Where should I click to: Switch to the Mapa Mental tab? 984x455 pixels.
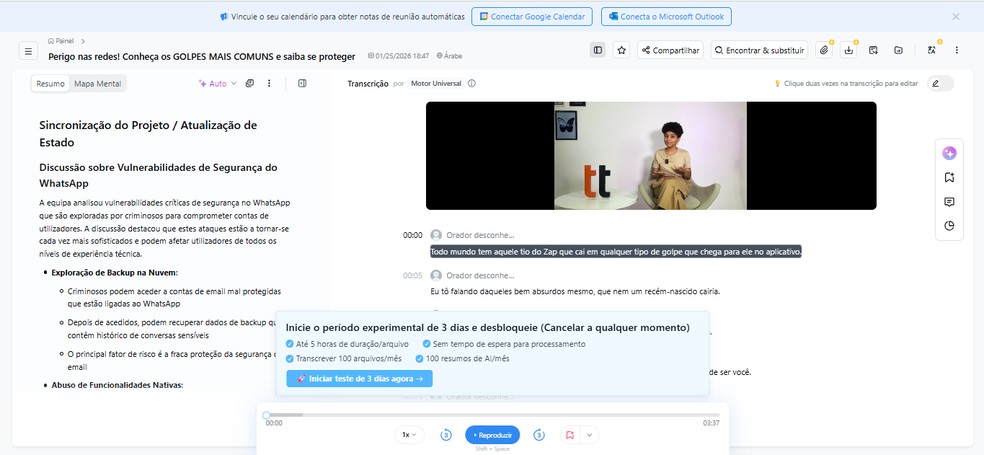(x=98, y=83)
